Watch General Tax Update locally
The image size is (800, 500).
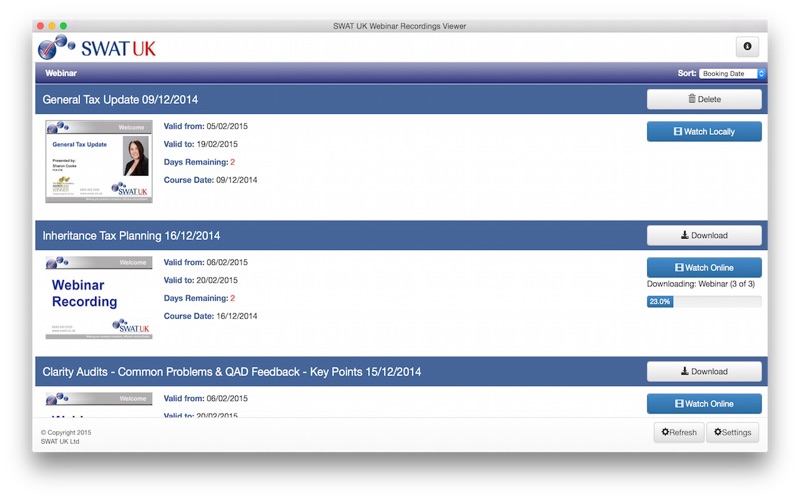[x=704, y=132]
